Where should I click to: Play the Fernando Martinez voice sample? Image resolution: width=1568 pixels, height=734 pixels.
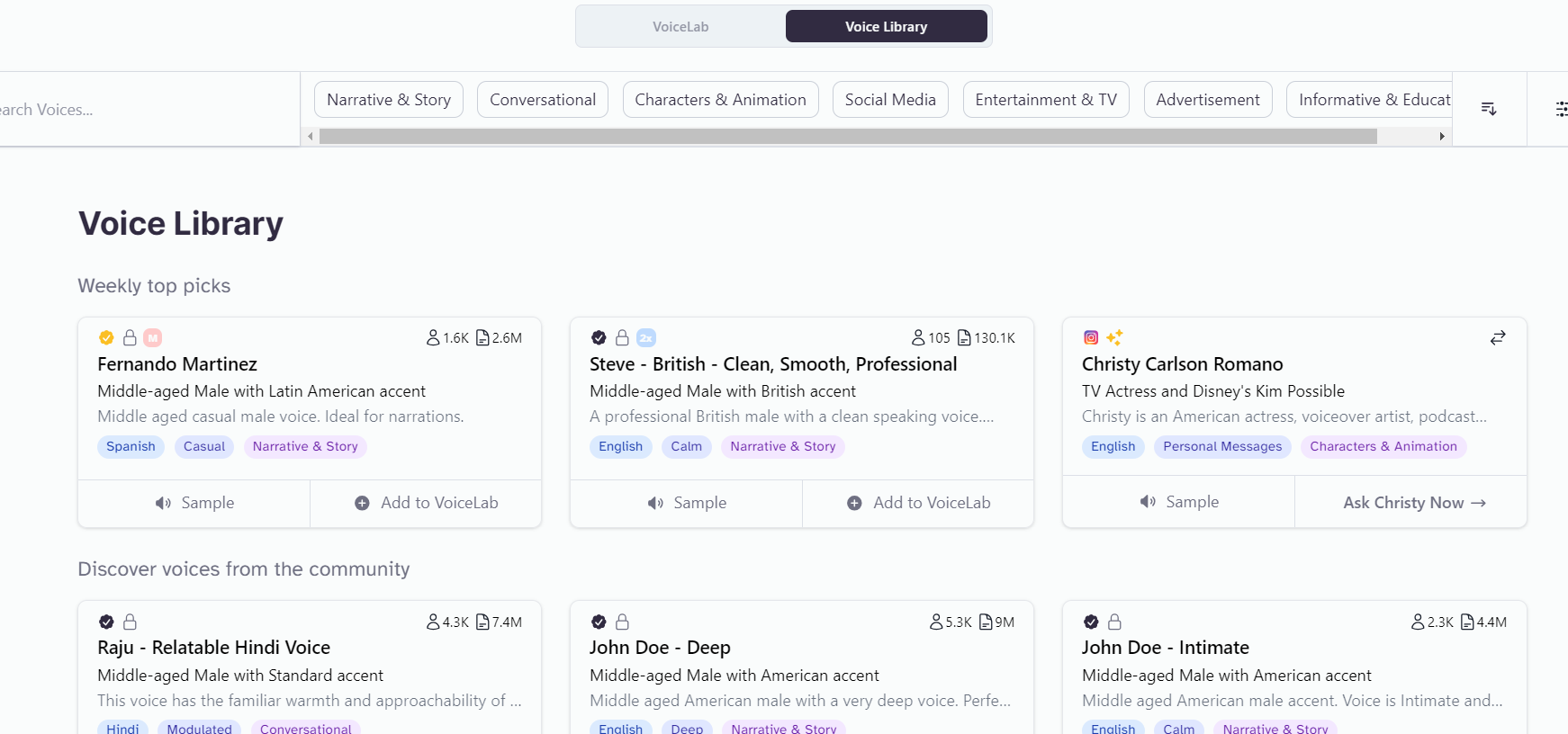(x=194, y=503)
